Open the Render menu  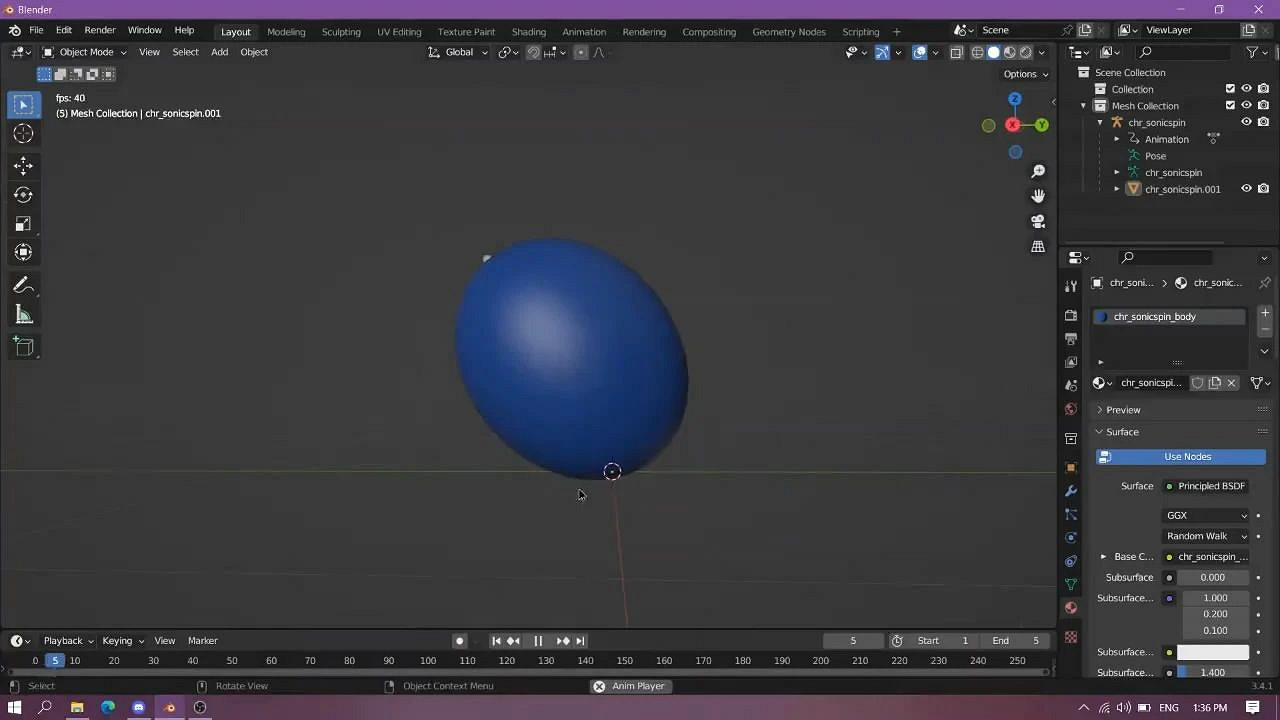click(99, 31)
